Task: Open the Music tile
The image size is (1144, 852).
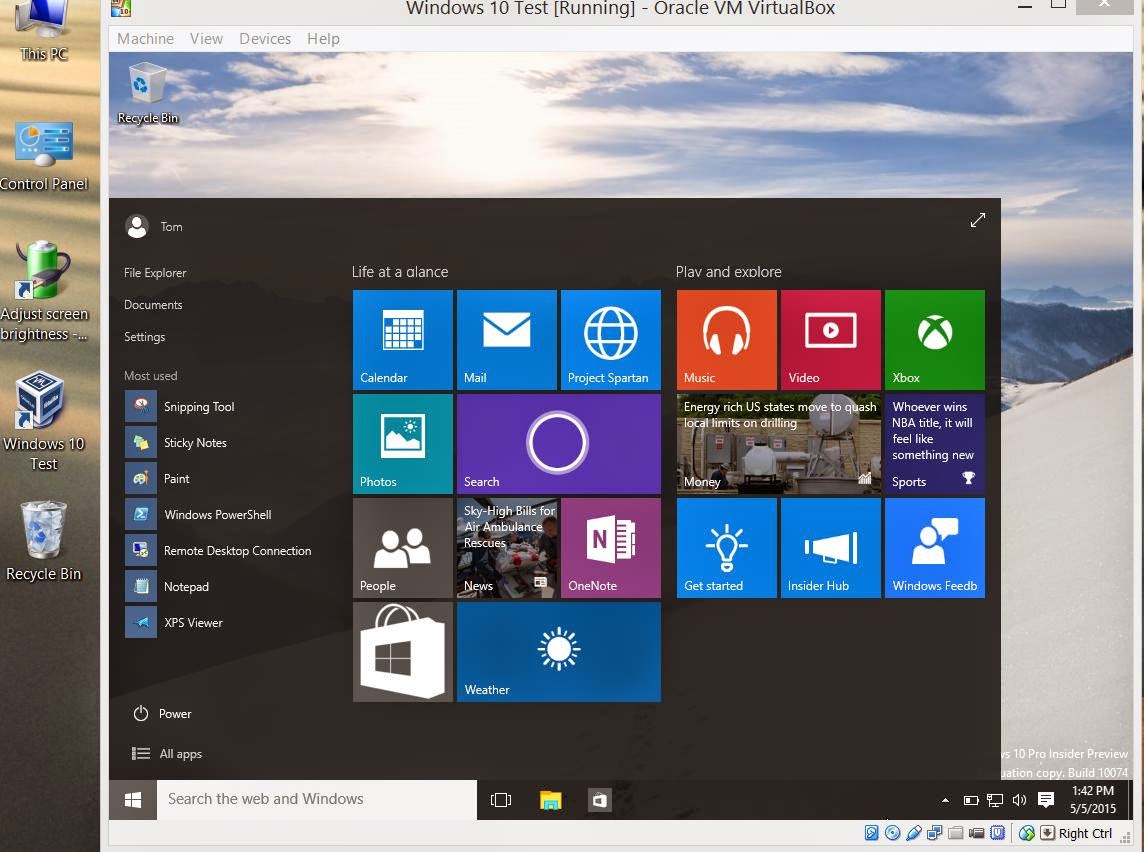Action: (x=727, y=340)
